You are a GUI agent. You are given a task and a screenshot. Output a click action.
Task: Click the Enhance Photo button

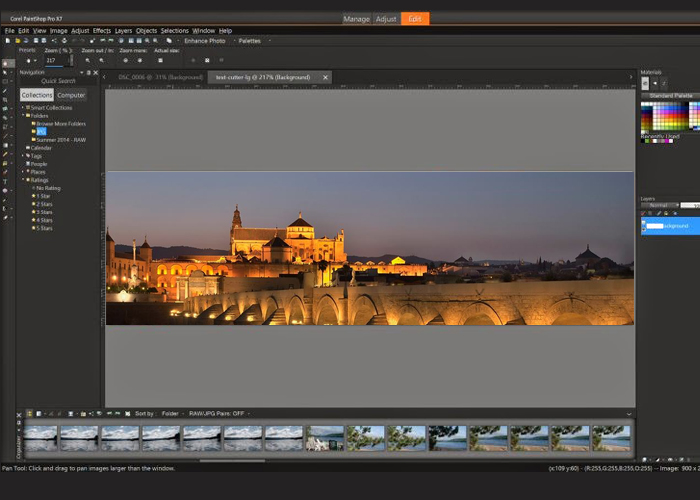pyautogui.click(x=204, y=41)
